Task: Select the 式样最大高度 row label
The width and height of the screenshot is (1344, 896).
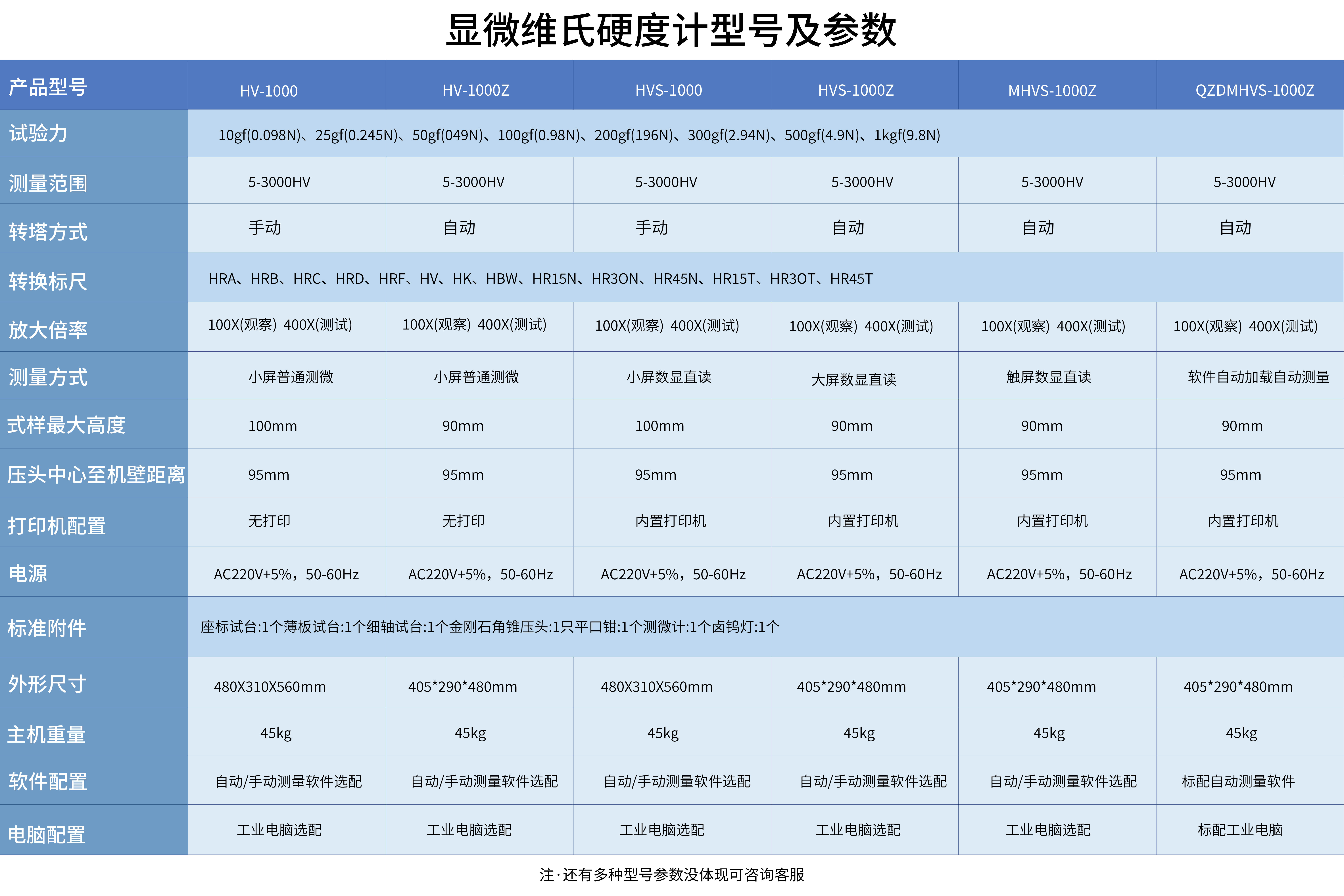Action: click(x=66, y=425)
